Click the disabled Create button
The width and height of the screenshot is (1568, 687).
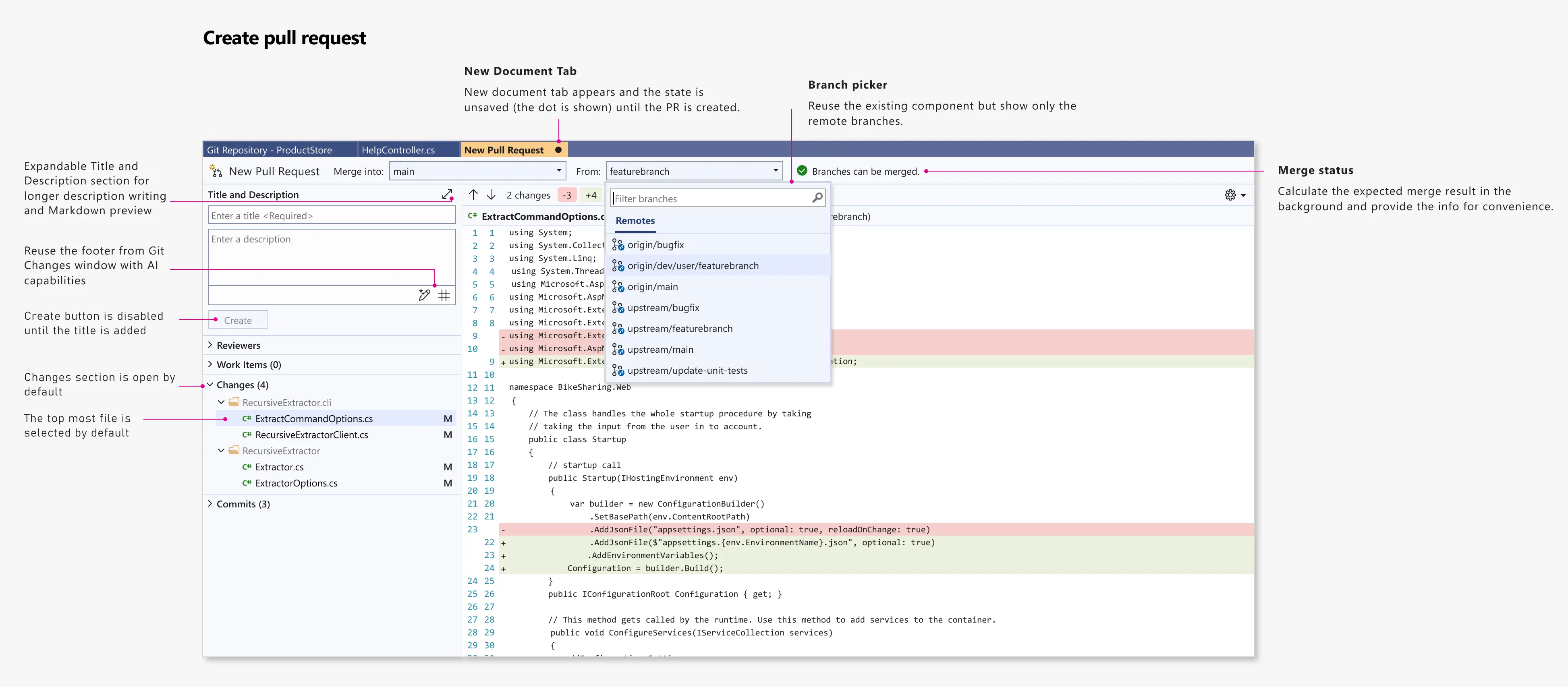click(x=237, y=319)
